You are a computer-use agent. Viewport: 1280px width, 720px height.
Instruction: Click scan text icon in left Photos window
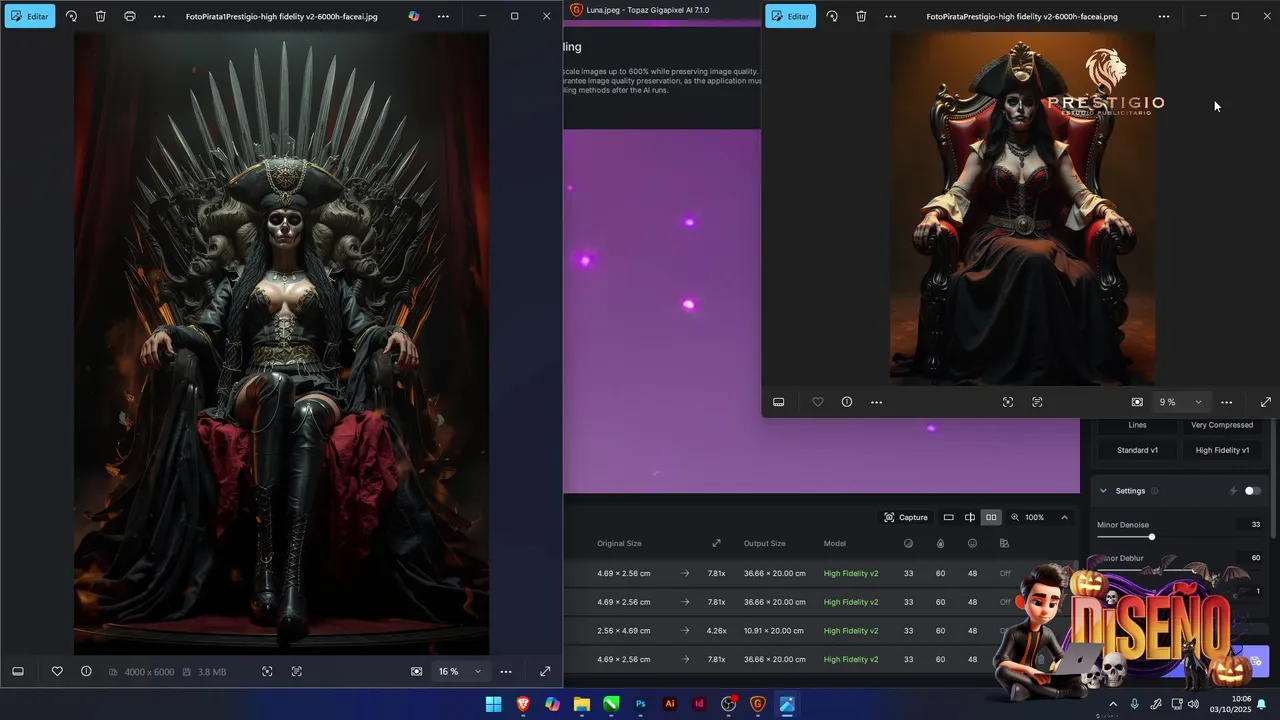click(297, 672)
